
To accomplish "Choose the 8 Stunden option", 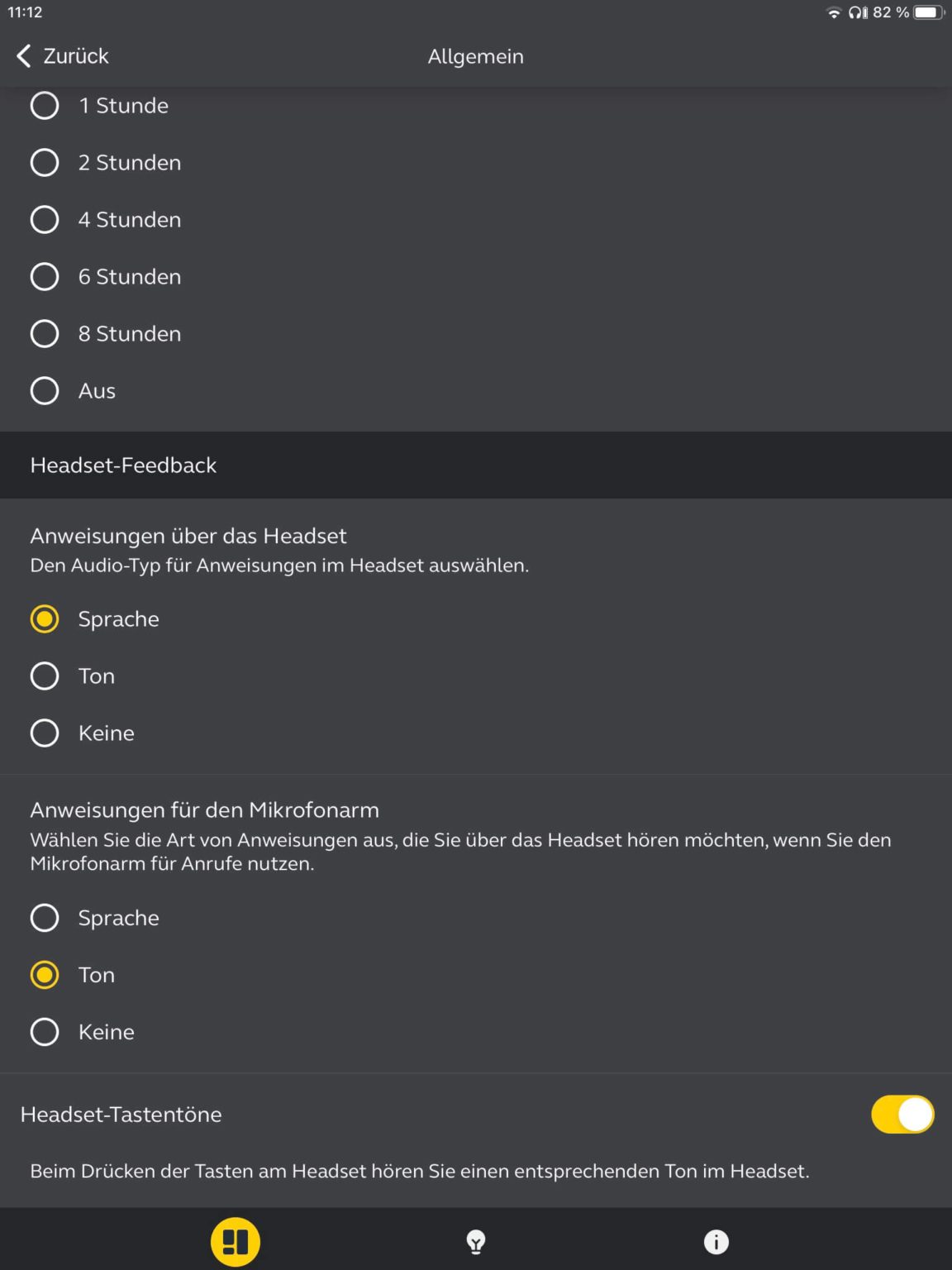I will [45, 333].
